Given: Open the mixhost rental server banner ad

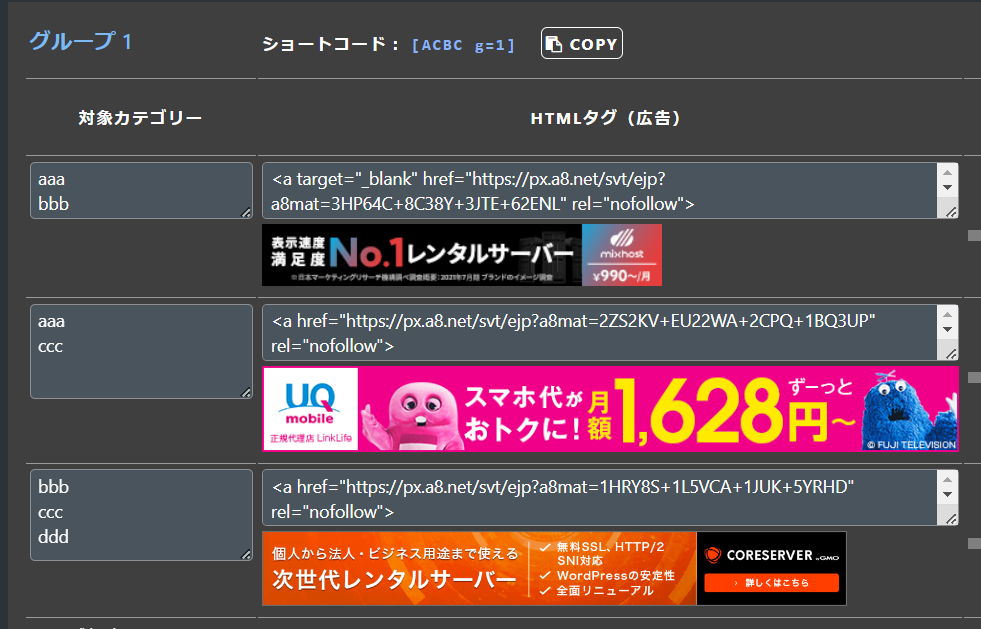Looking at the screenshot, I should coord(461,255).
